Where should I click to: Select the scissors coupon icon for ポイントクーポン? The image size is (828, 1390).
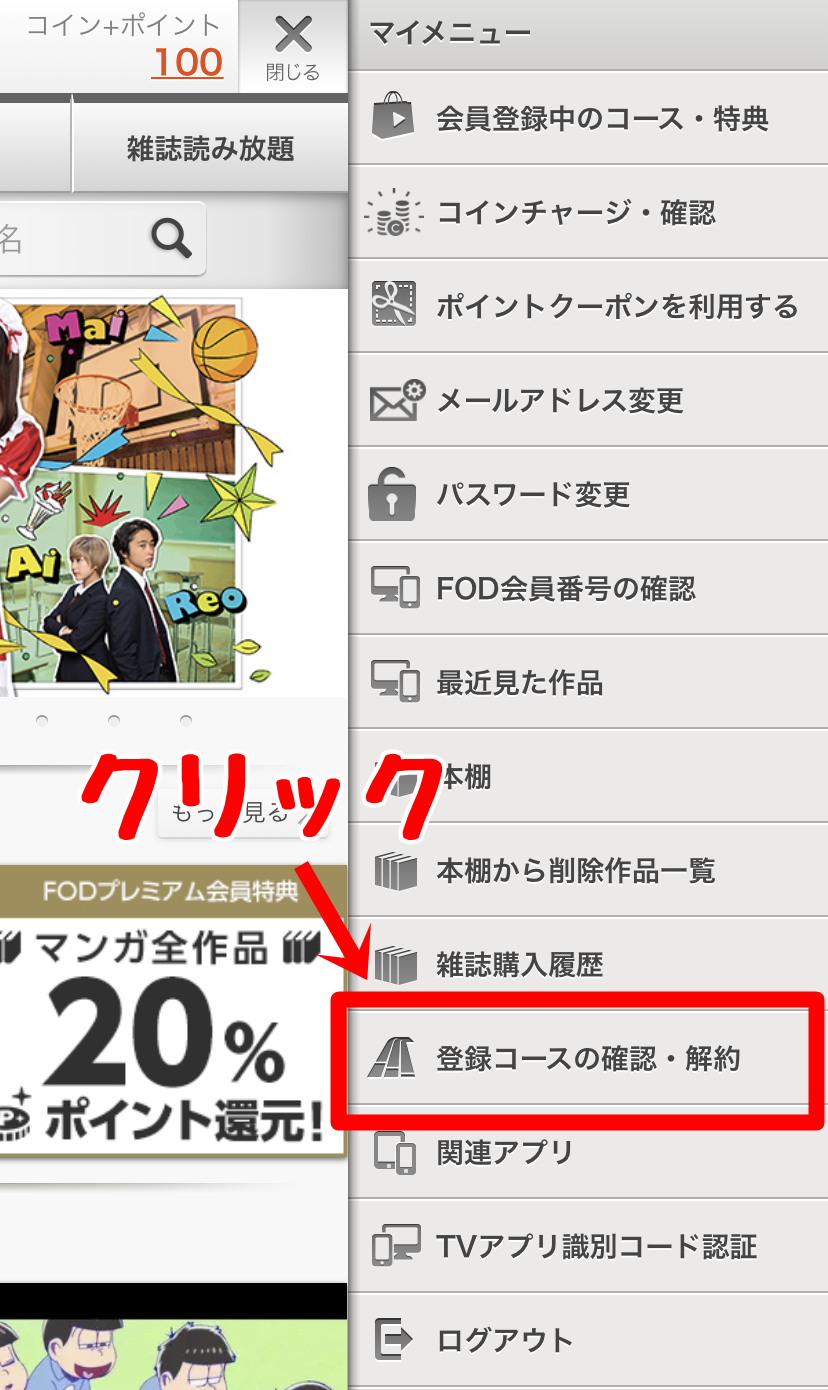[x=393, y=305]
